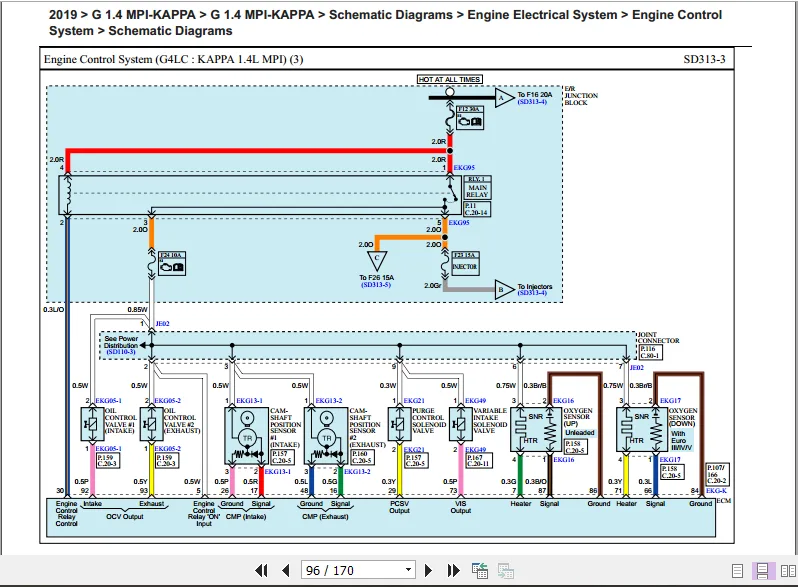The width and height of the screenshot is (798, 587).
Task: Click the P.11 C.20-14 reference box
Action: coord(477,209)
